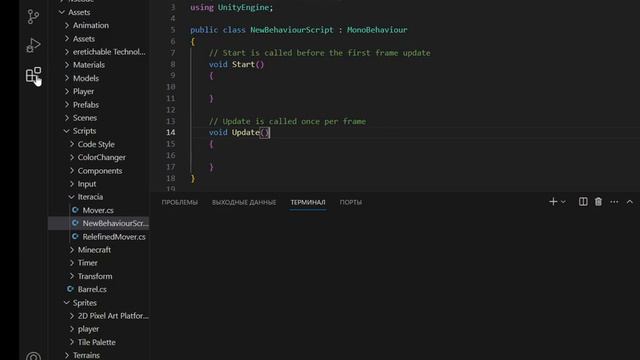This screenshot has height=360, width=640.
Task: Open the Extensions view
Action: (33, 75)
